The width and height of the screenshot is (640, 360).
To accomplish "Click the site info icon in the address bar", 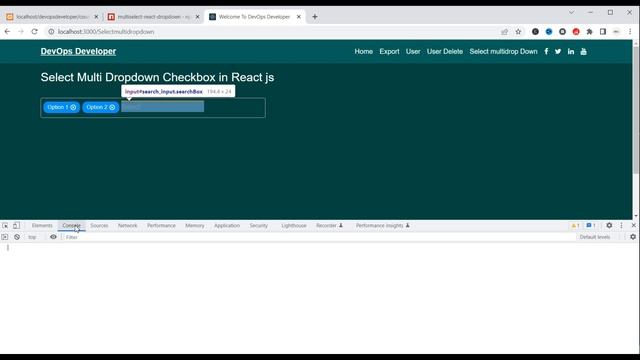I will (51, 31).
